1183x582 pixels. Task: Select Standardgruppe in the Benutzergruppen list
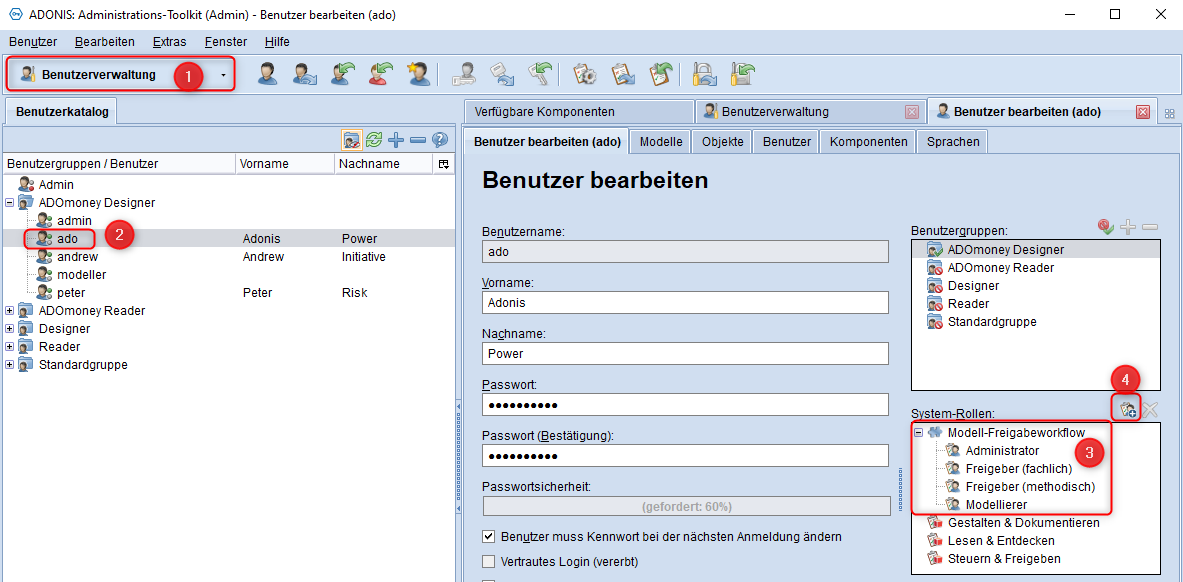pos(992,322)
